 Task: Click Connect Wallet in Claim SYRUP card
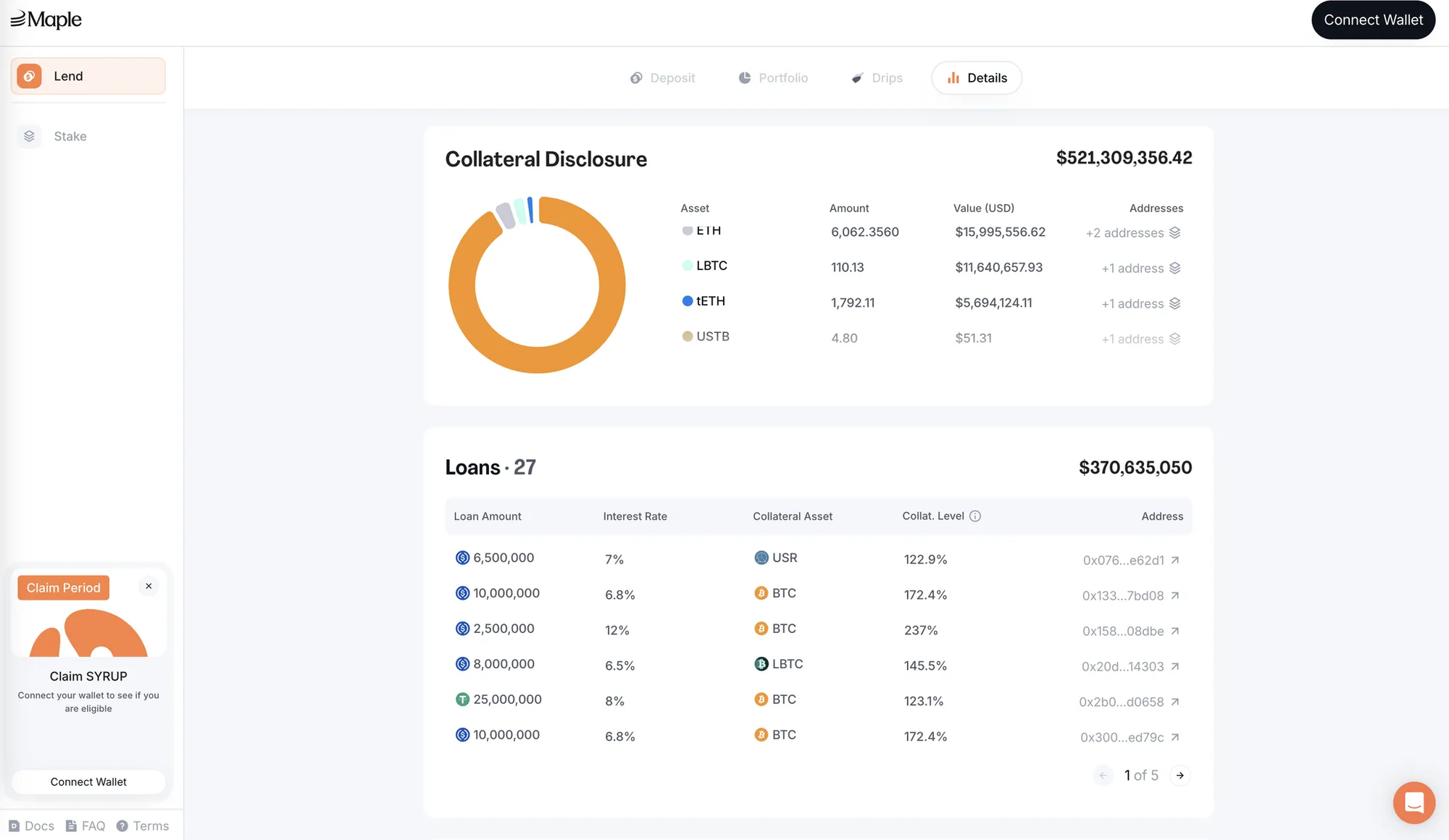(x=88, y=782)
